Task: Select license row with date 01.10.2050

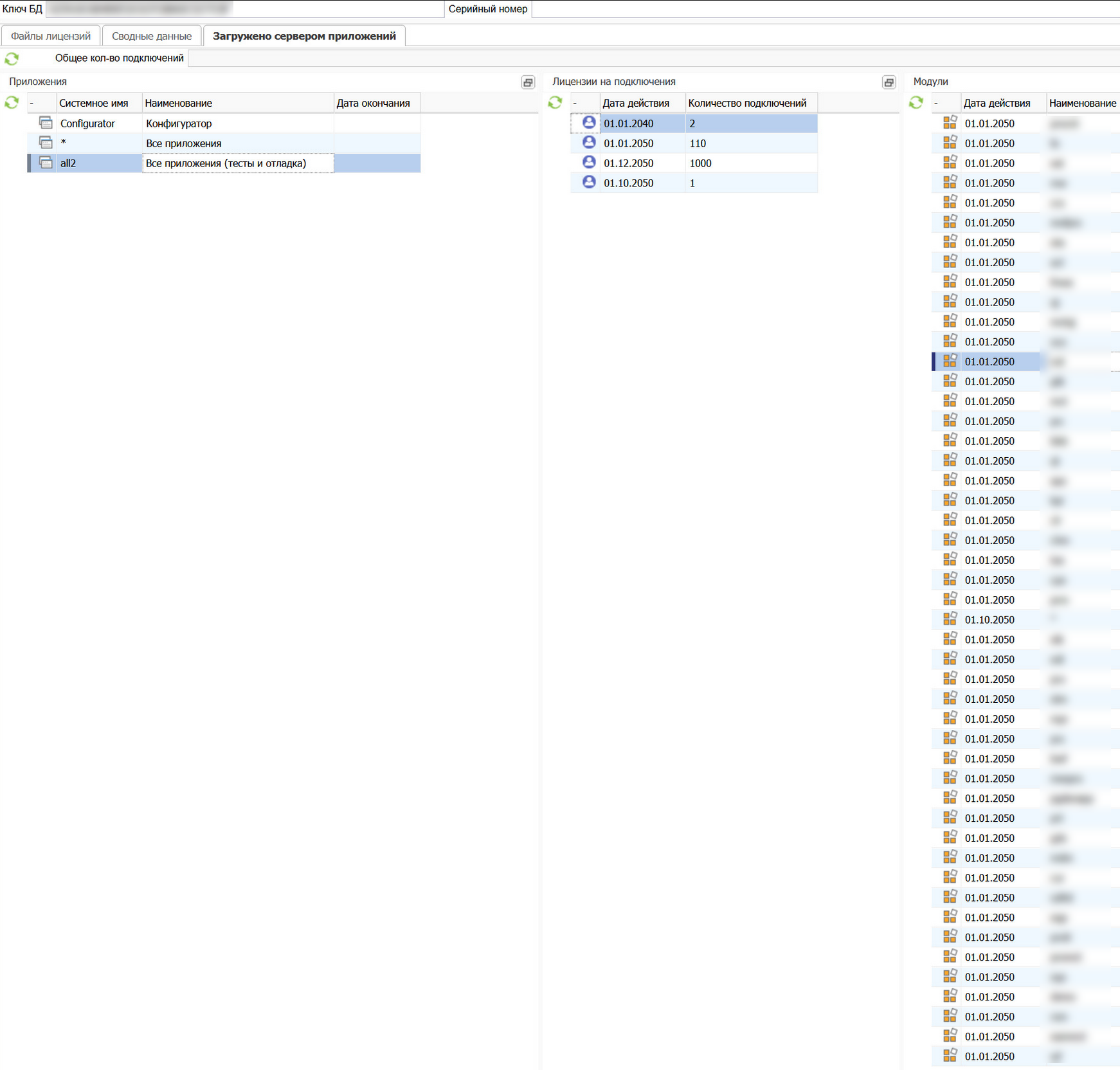Action: point(628,183)
